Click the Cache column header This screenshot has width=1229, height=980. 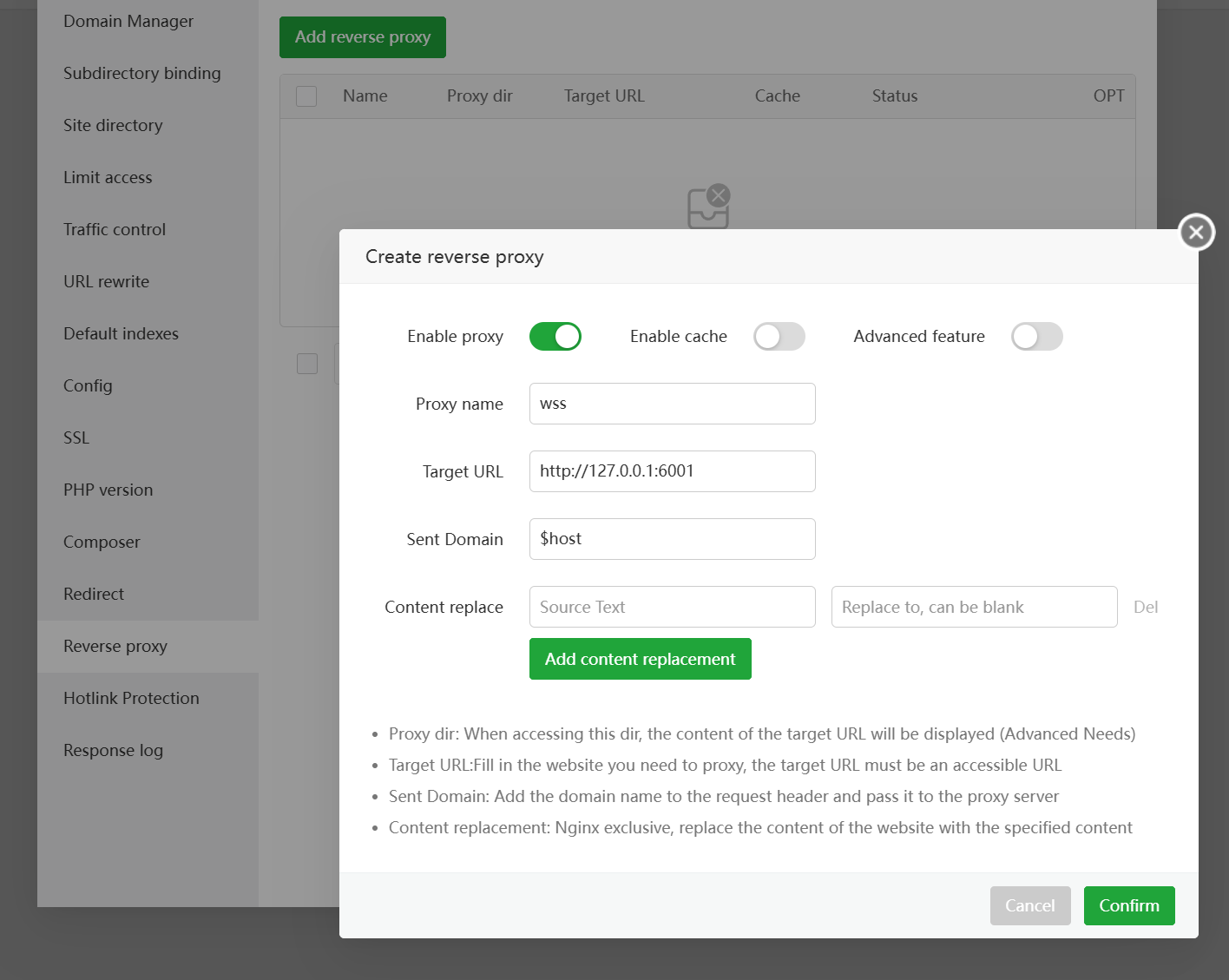click(x=778, y=96)
